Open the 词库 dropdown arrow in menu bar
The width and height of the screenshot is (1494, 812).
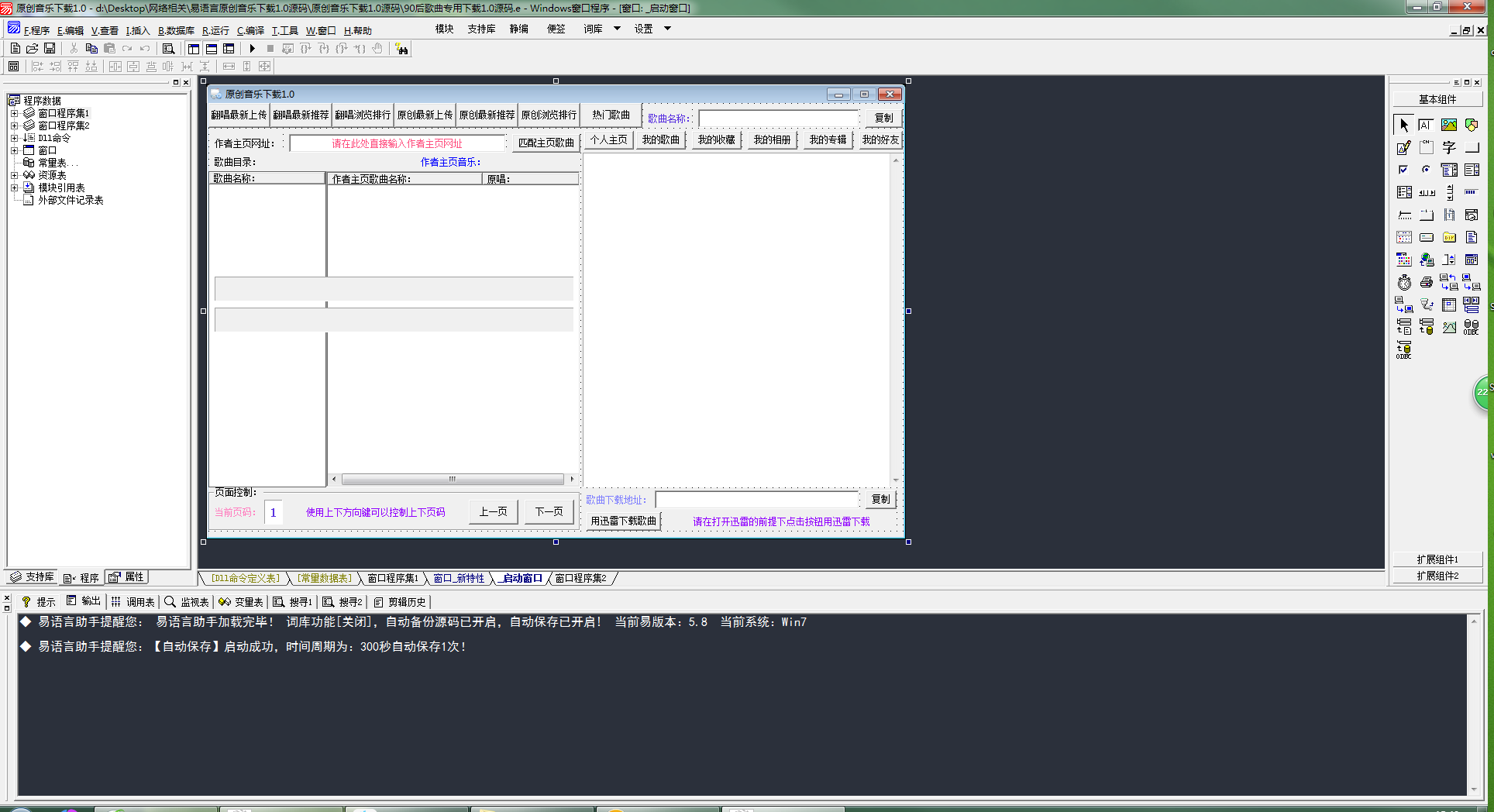[x=617, y=29]
